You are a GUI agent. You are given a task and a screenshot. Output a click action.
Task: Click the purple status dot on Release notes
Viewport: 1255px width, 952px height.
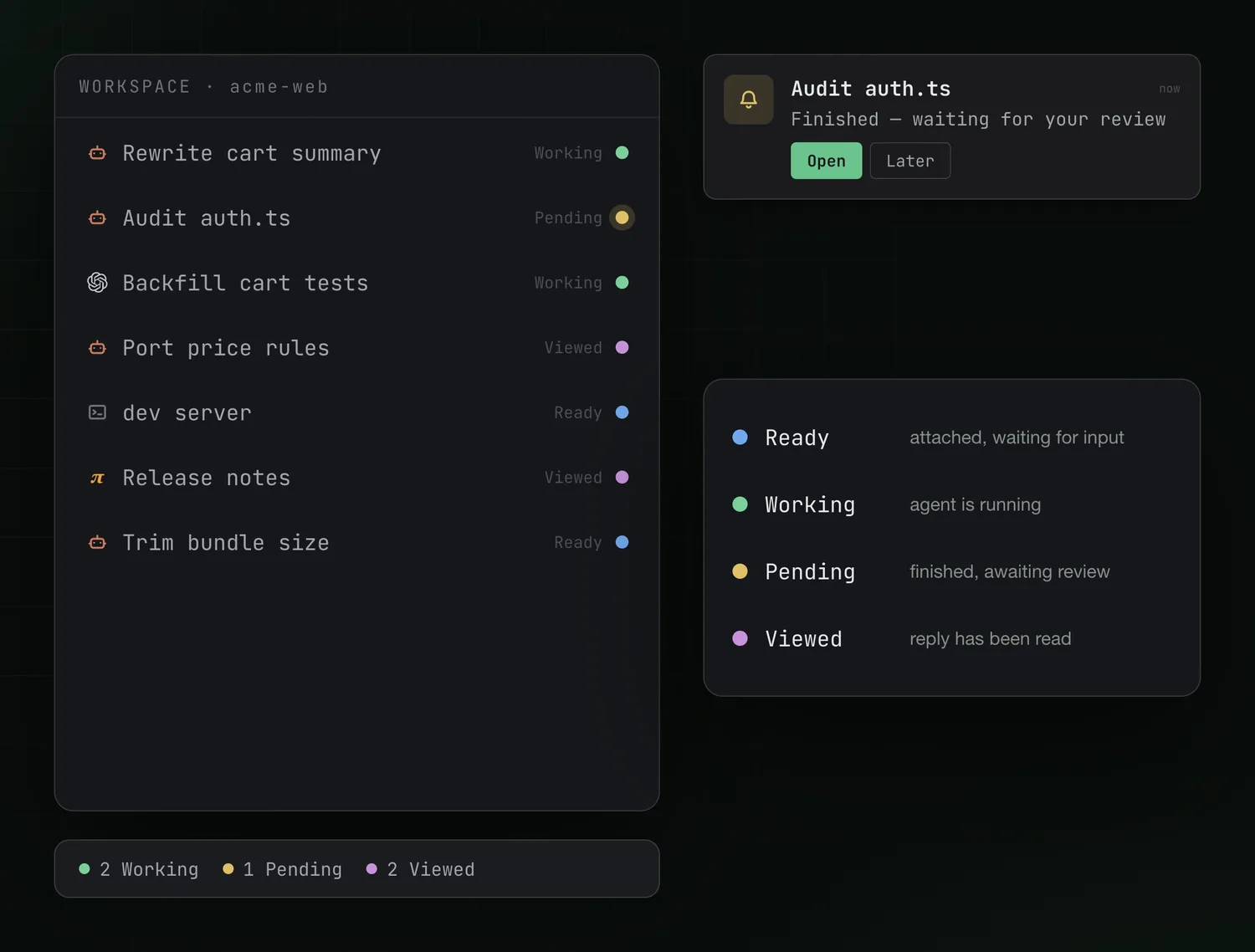point(622,477)
